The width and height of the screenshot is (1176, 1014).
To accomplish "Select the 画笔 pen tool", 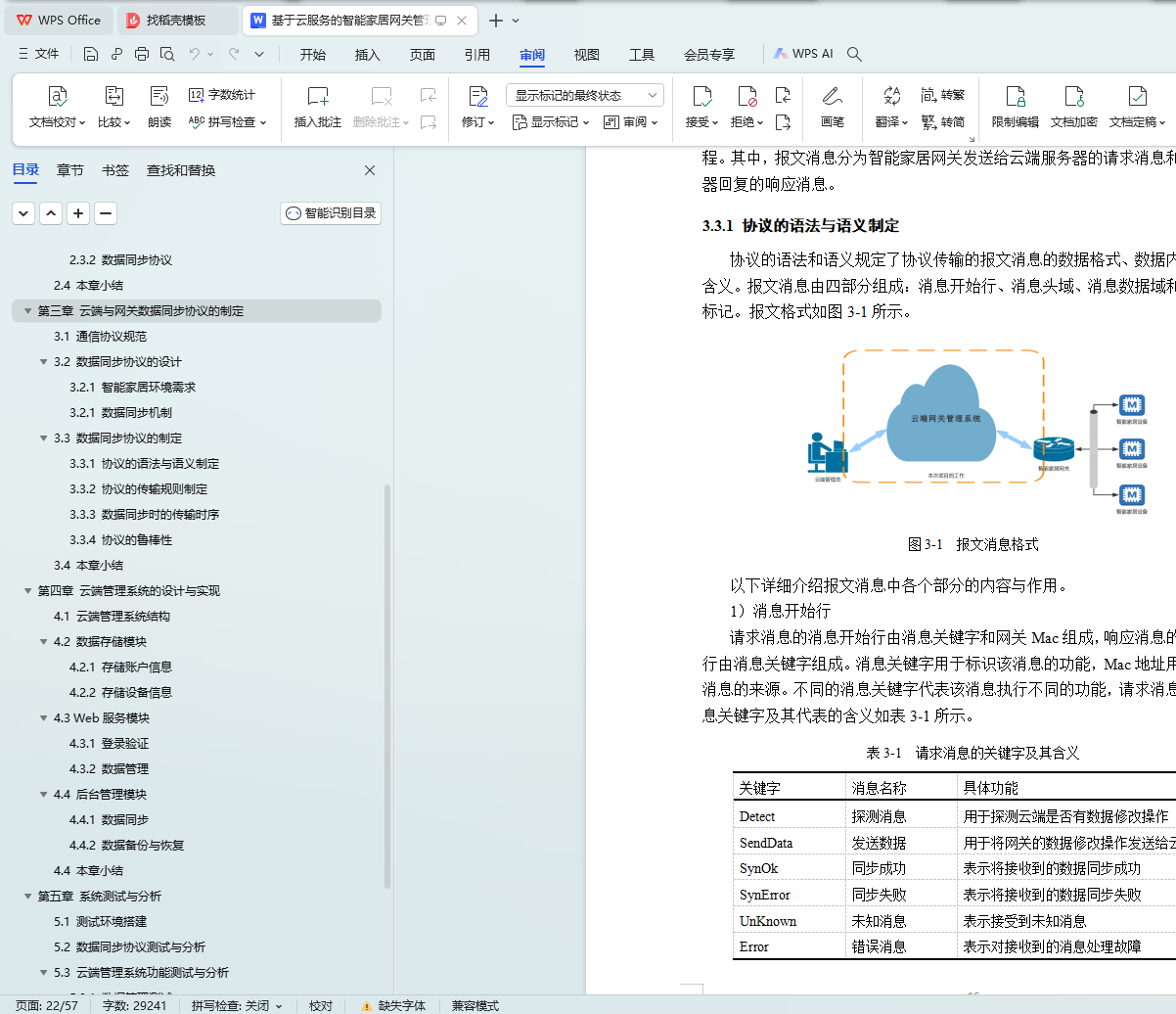I will (833, 107).
